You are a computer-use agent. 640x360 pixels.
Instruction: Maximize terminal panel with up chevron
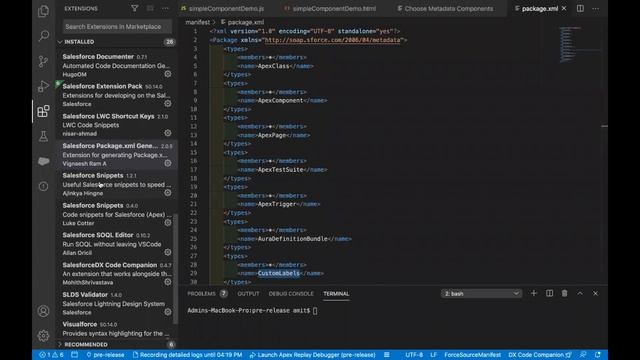580,293
